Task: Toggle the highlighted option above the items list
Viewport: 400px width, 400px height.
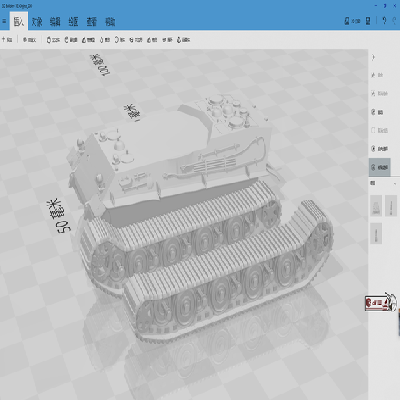Action: [x=380, y=167]
